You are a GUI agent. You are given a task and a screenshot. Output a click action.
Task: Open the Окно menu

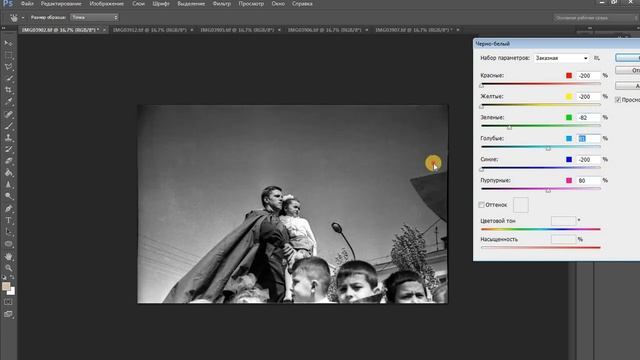tap(278, 4)
